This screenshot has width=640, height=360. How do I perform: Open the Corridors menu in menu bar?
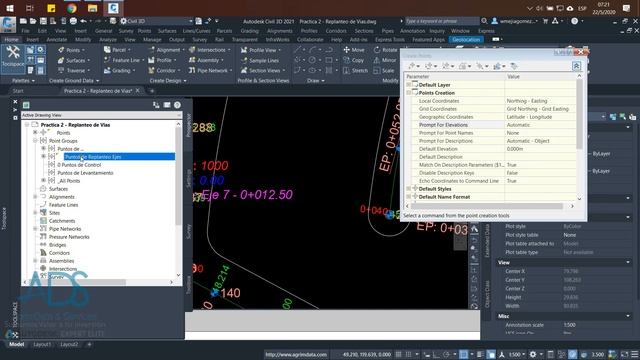coord(336,31)
